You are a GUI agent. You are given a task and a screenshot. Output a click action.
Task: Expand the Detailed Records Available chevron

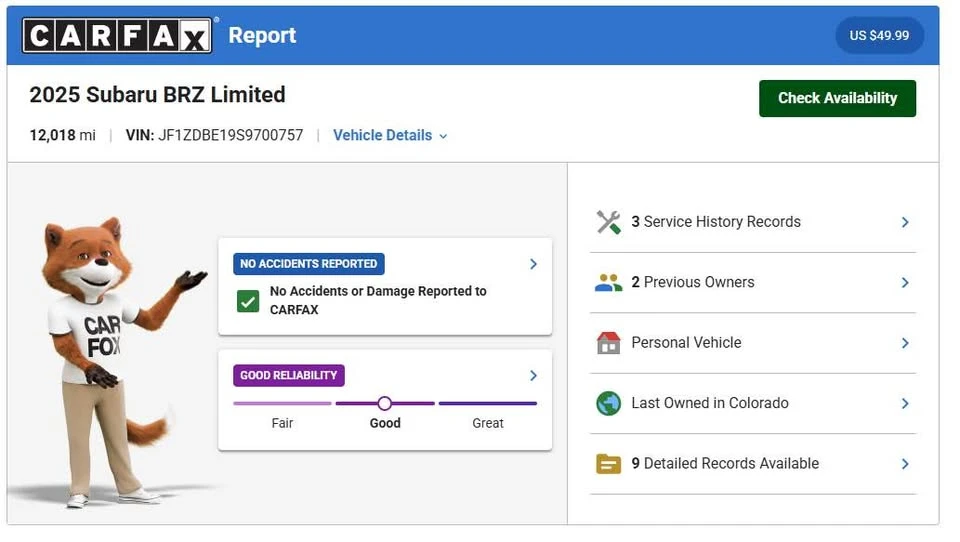coord(905,464)
